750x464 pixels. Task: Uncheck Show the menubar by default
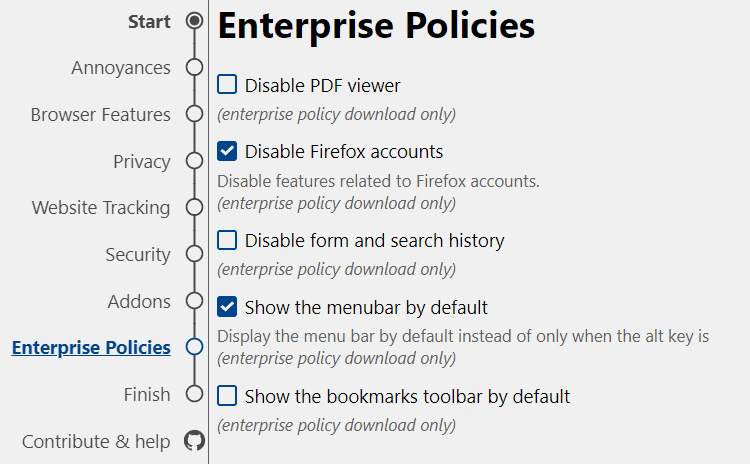(x=228, y=307)
